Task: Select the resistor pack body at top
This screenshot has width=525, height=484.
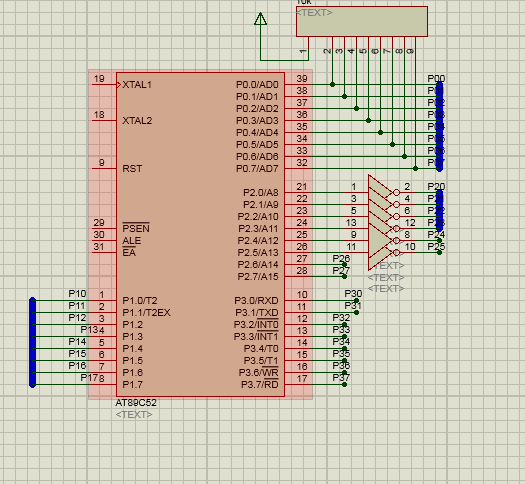Action: click(362, 21)
